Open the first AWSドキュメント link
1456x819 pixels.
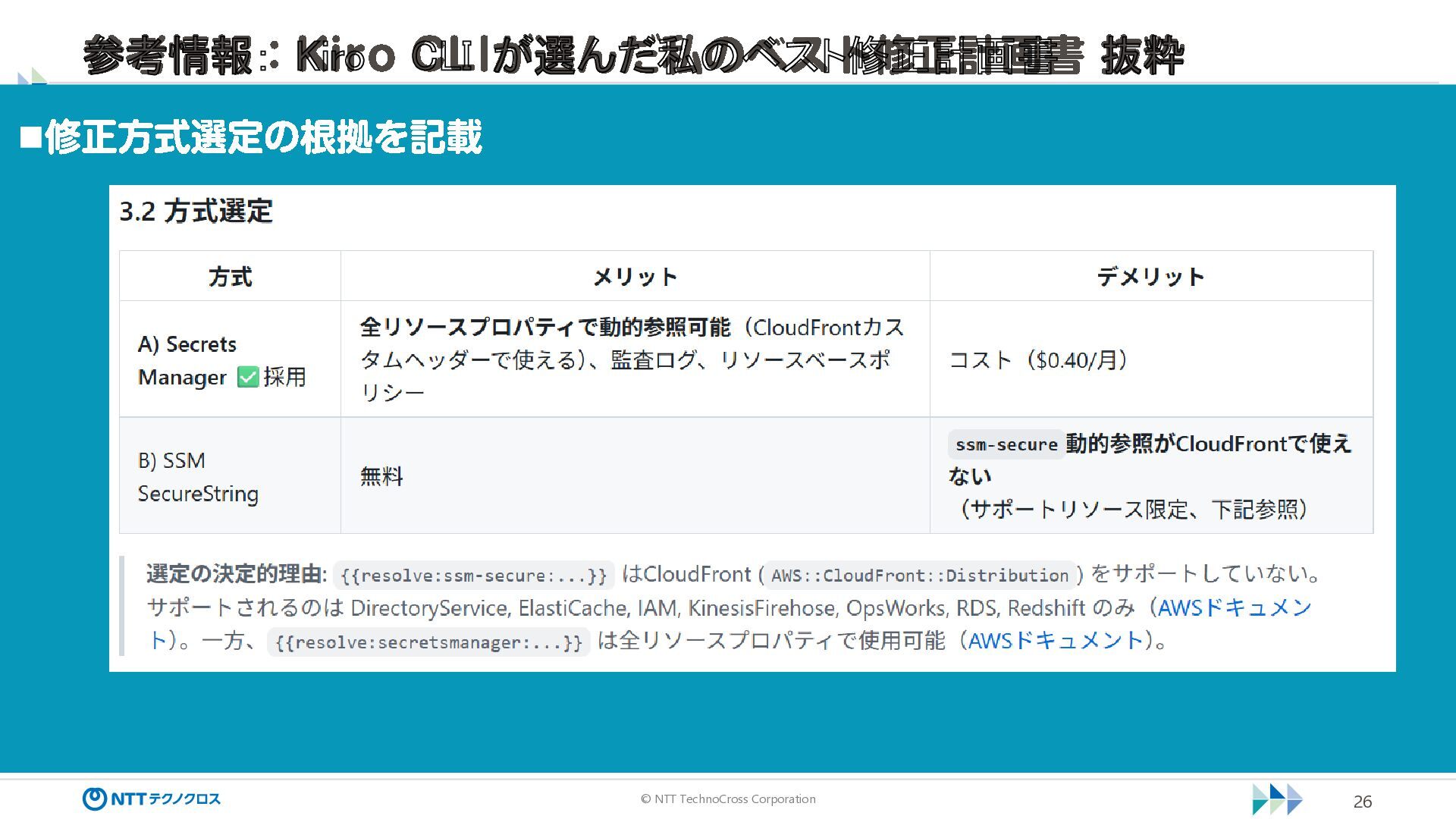click(x=1234, y=607)
